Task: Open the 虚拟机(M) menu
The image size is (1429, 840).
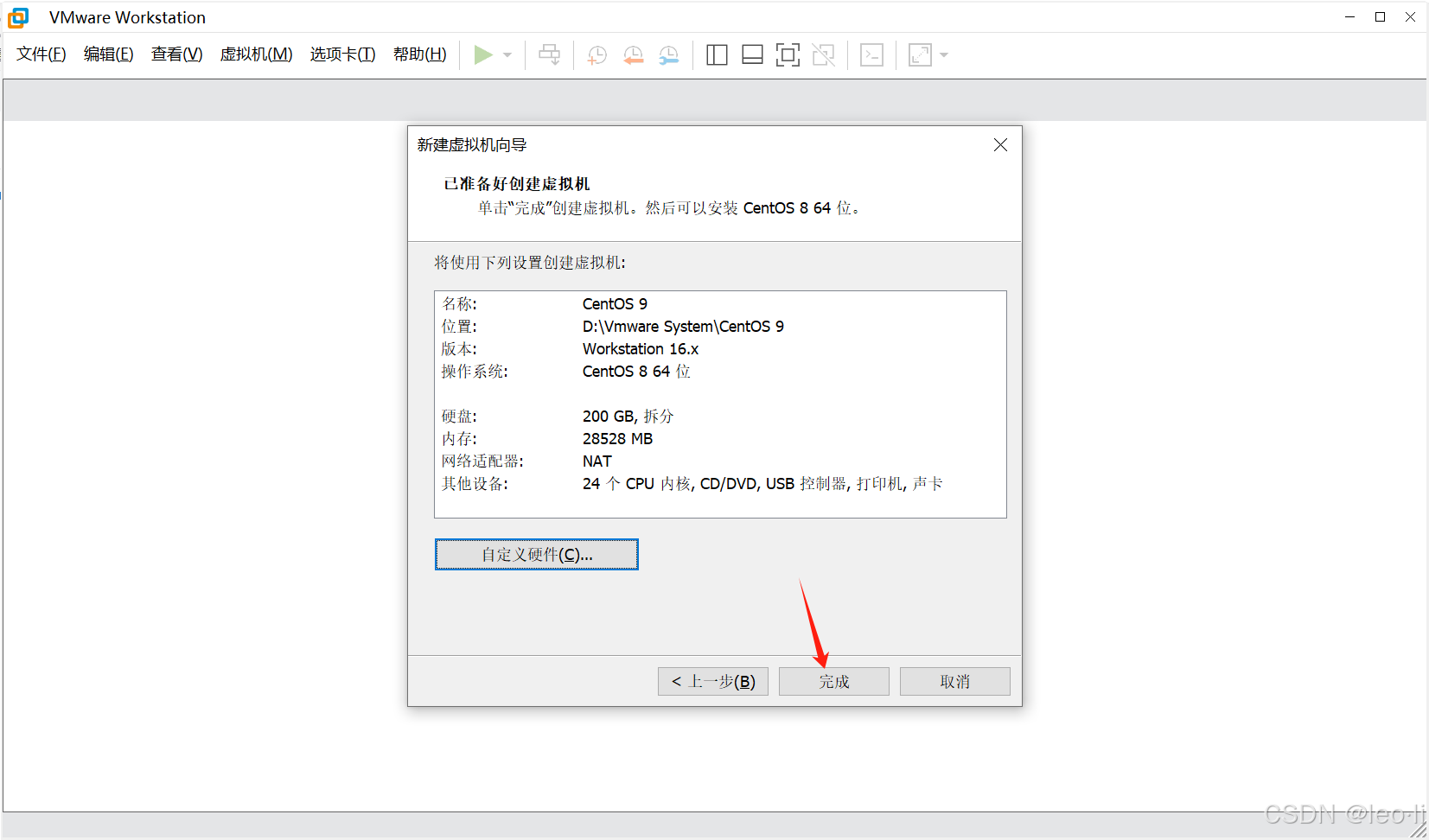Action: pos(257,54)
